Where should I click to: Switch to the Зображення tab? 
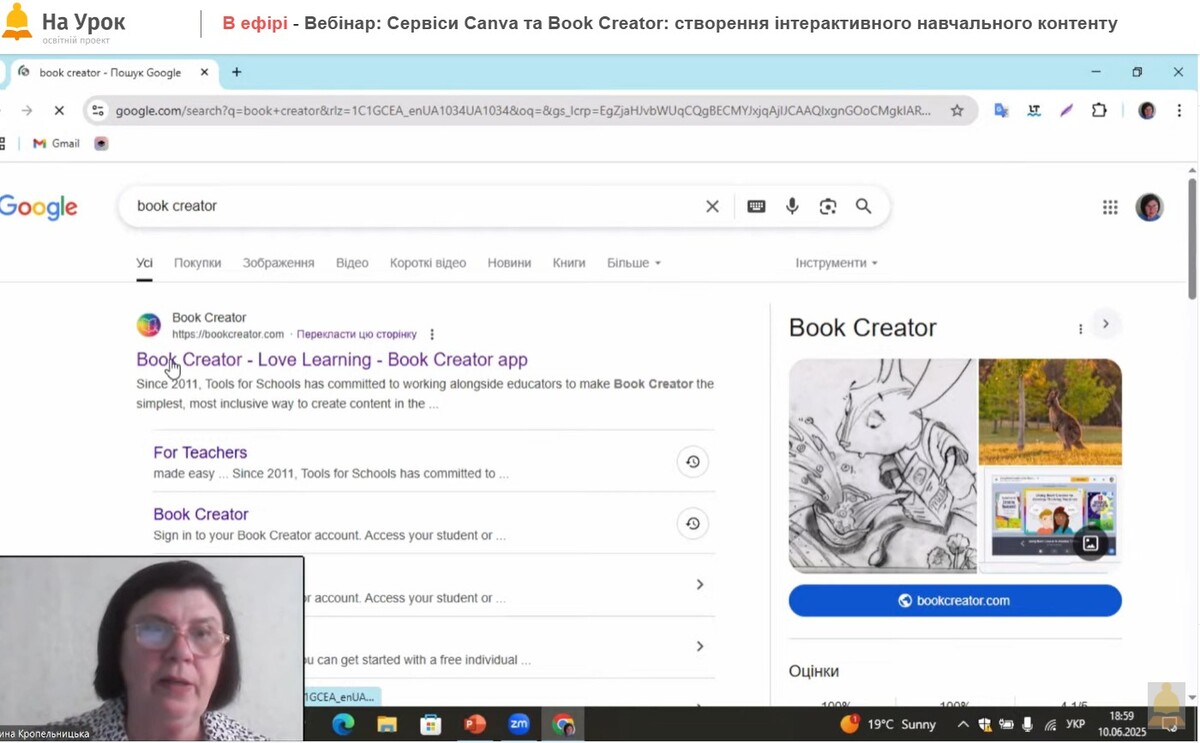click(278, 263)
